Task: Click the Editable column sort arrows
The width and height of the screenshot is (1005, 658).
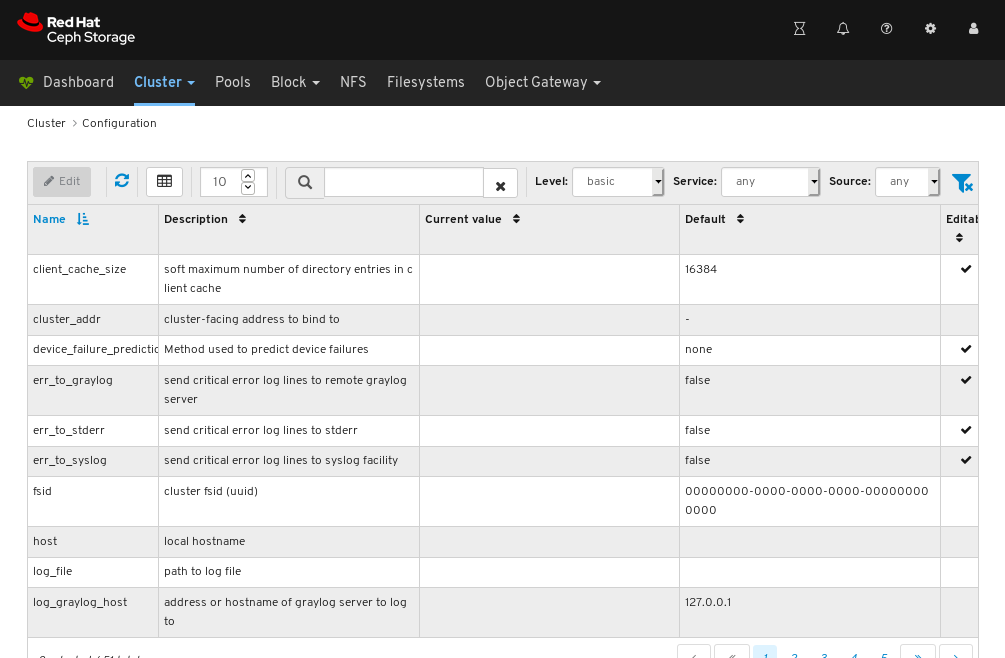Action: pos(959,238)
